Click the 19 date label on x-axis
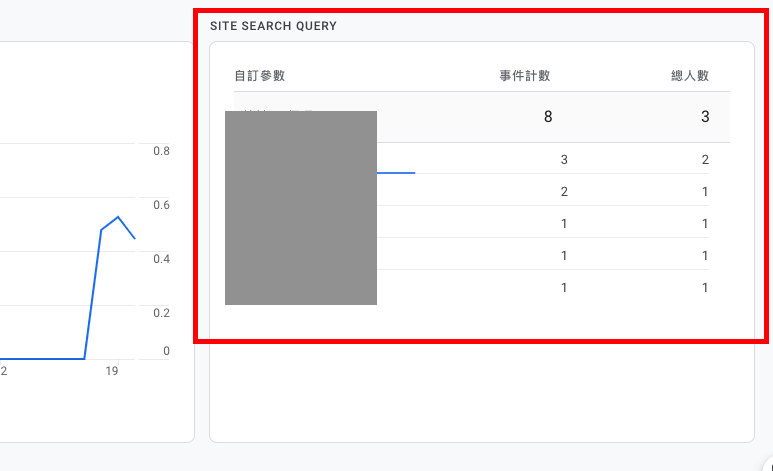 tap(112, 372)
